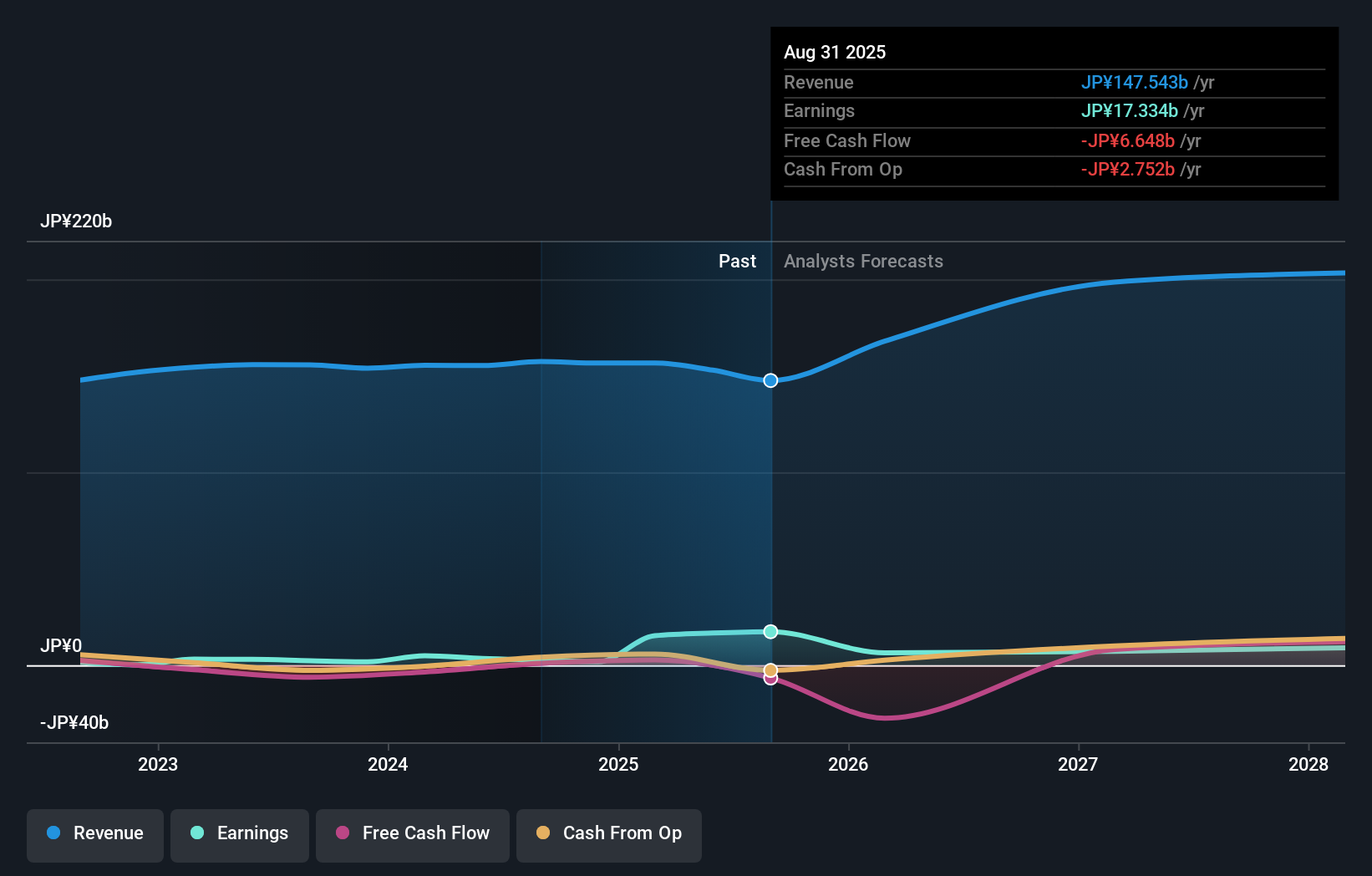Switch to the Analysts Forecasts section
Image resolution: width=1372 pixels, height=876 pixels.
click(x=863, y=261)
